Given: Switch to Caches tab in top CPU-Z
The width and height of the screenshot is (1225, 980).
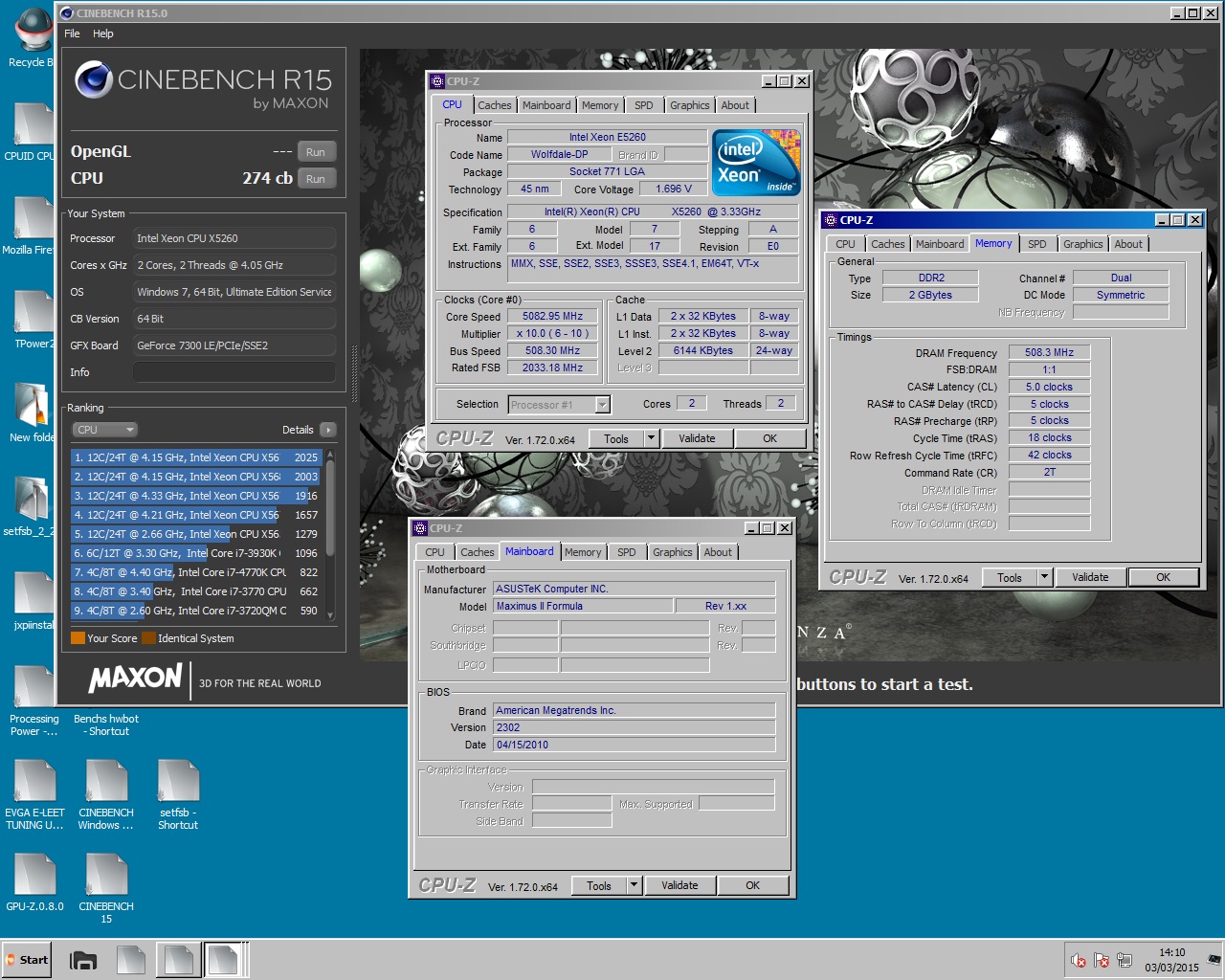Looking at the screenshot, I should [x=495, y=105].
